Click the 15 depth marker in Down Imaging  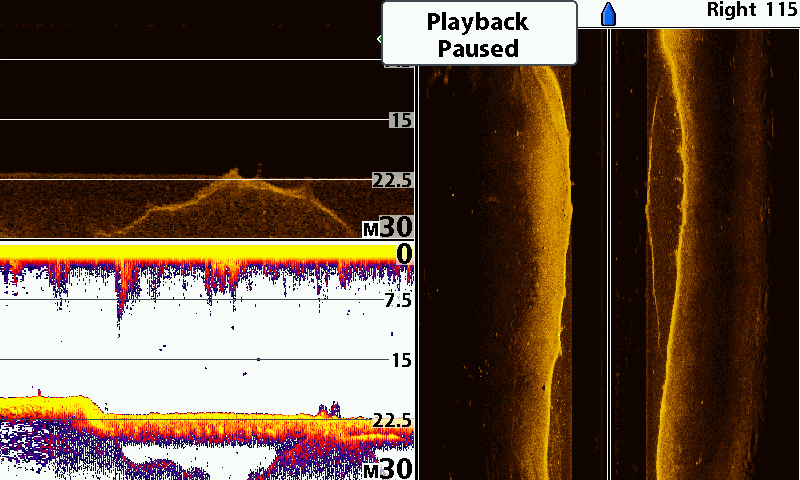(400, 120)
